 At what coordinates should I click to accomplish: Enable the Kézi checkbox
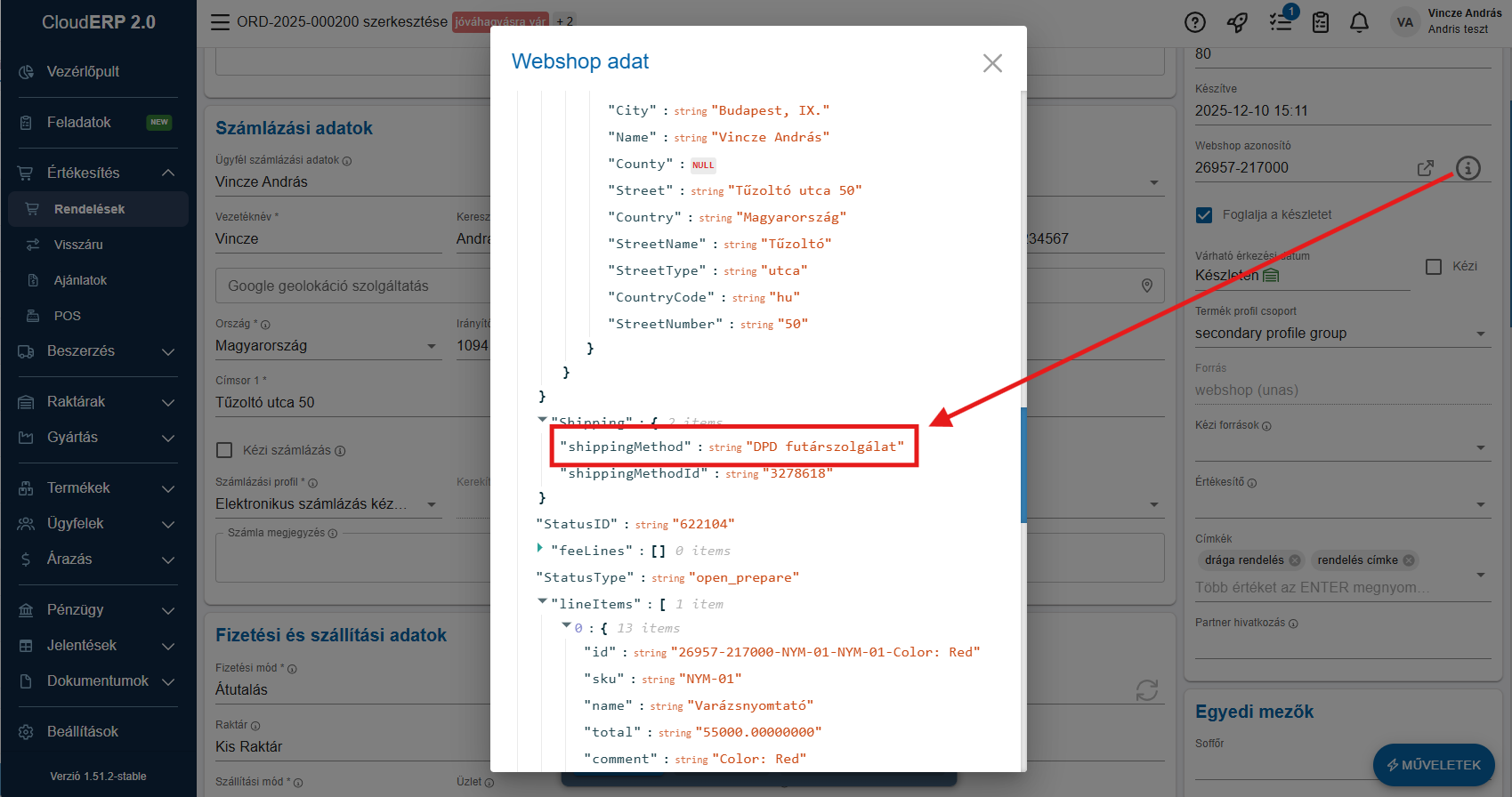tap(1434, 267)
